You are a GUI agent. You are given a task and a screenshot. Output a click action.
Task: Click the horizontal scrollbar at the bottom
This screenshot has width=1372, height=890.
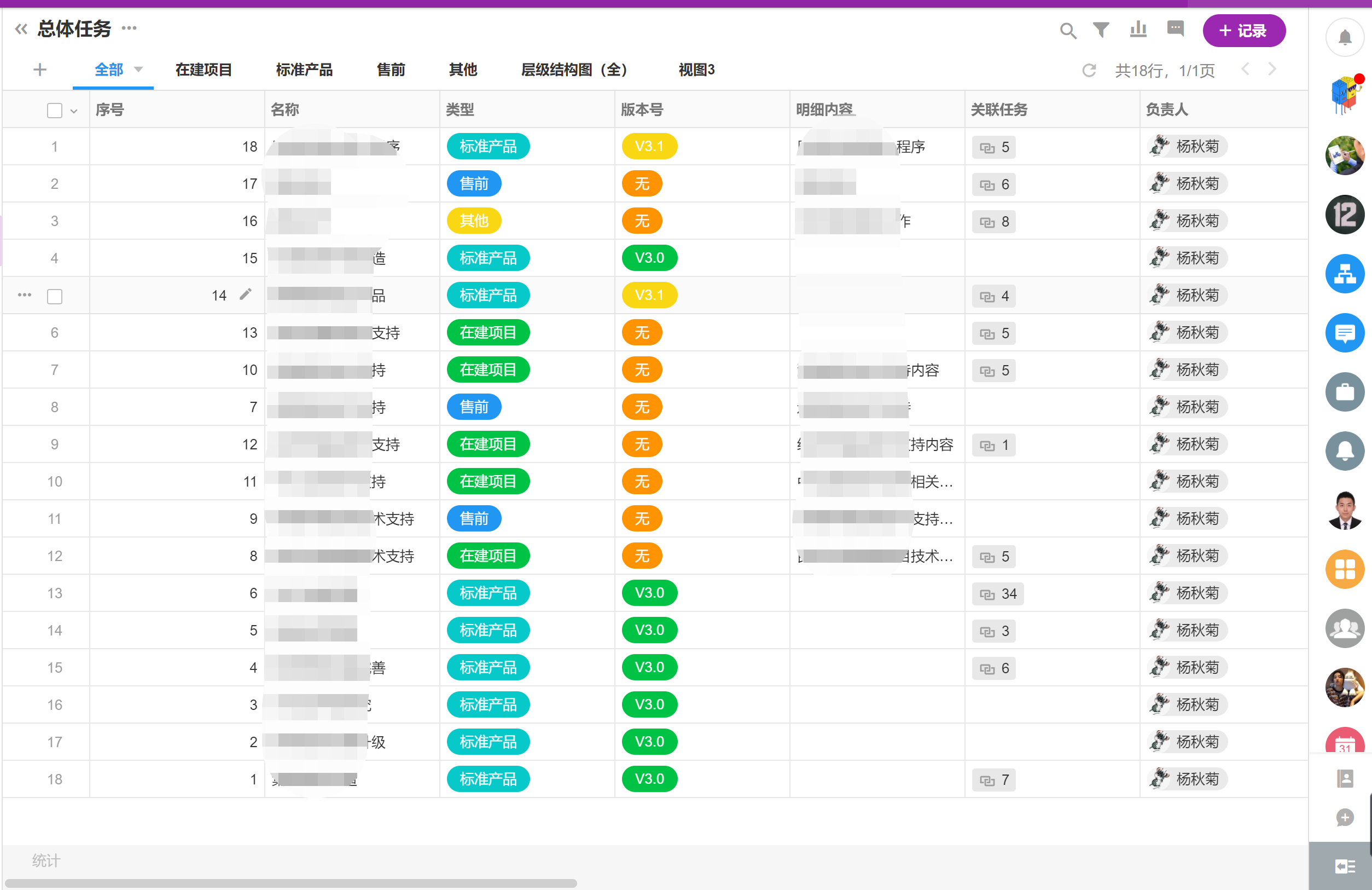290,883
